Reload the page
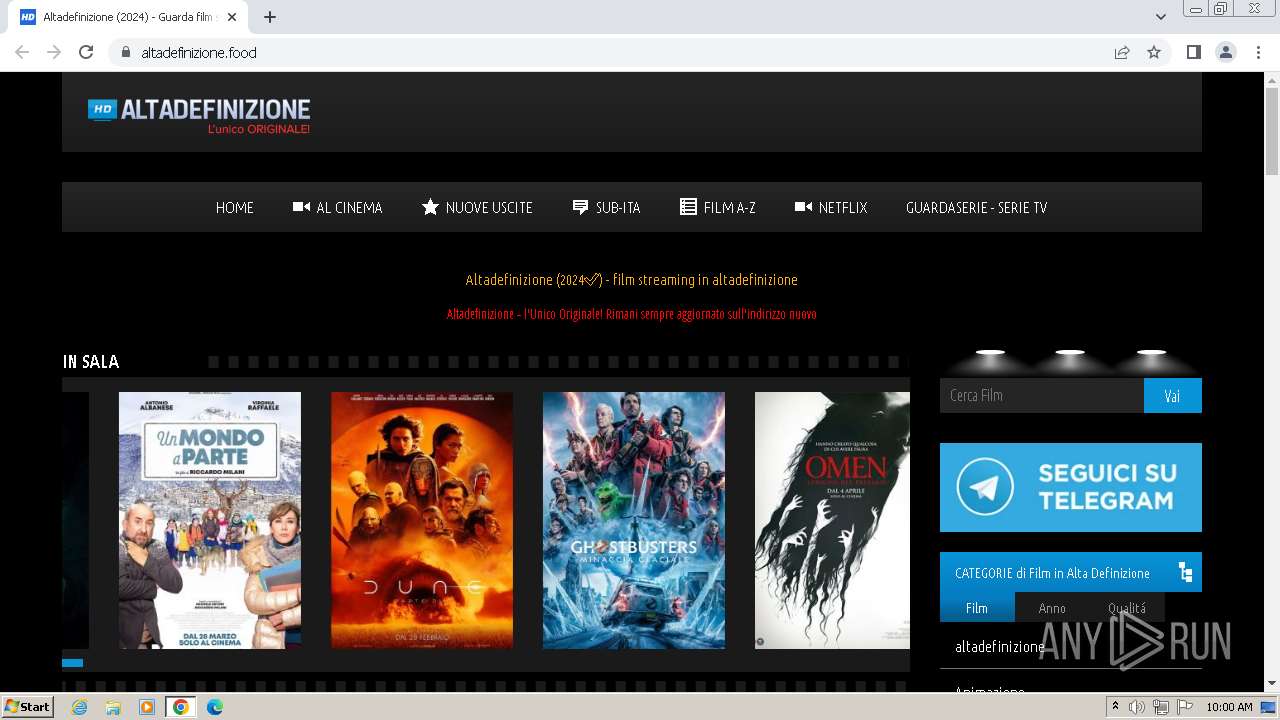The image size is (1280, 720). (x=86, y=52)
